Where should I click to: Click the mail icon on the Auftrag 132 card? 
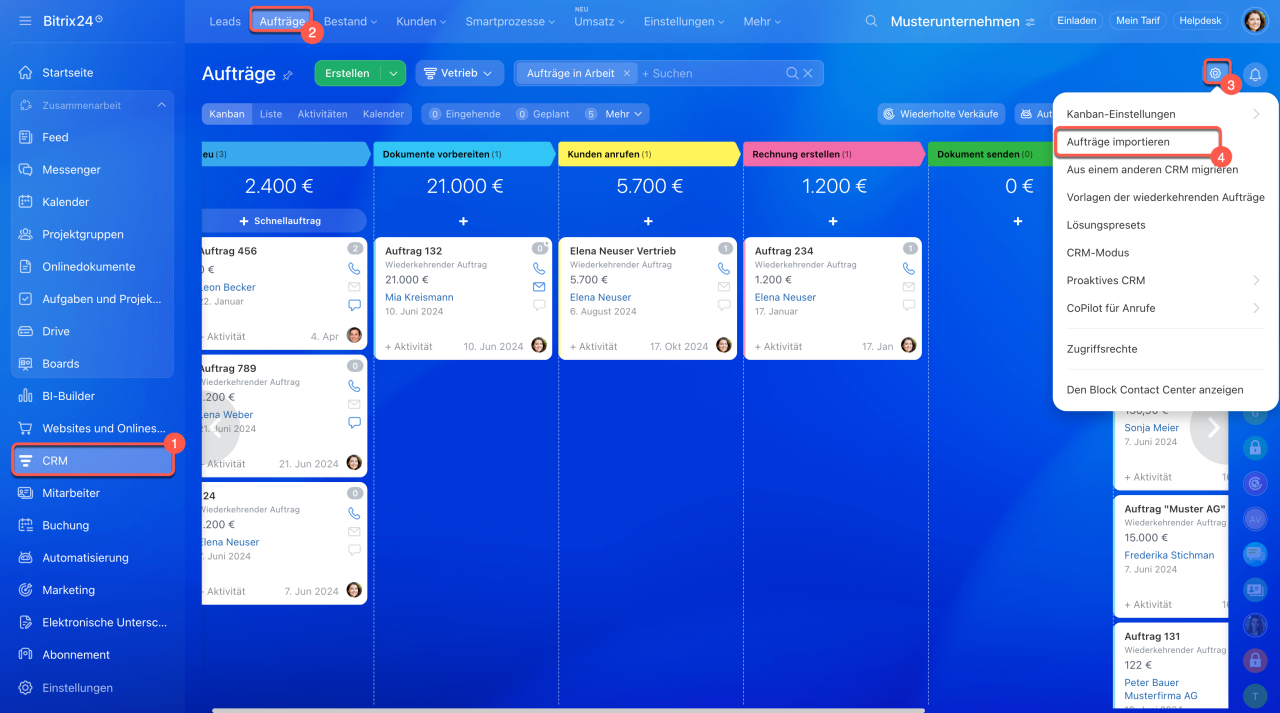[539, 287]
